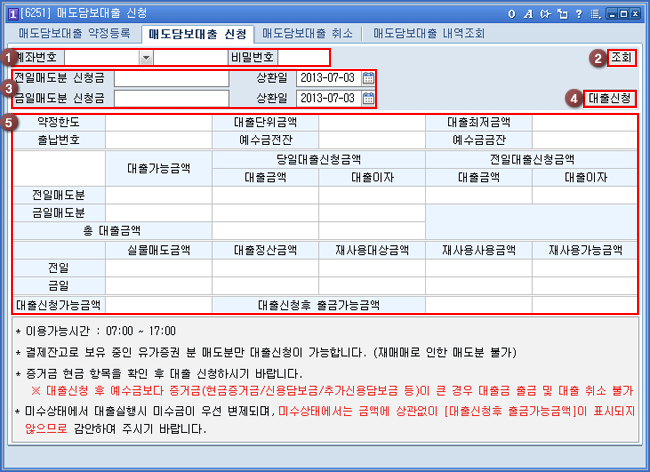Open calendar for 금일매도분 상환일 date
The height and width of the screenshot is (472, 650).
pos(368,97)
